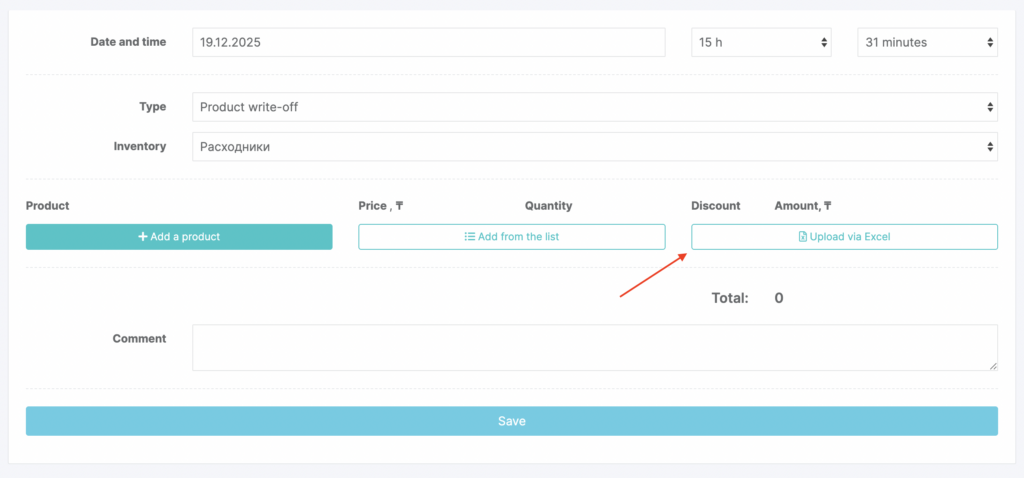
Task: Open the minutes dropdown showing 31 minutes
Action: pyautogui.click(x=927, y=42)
